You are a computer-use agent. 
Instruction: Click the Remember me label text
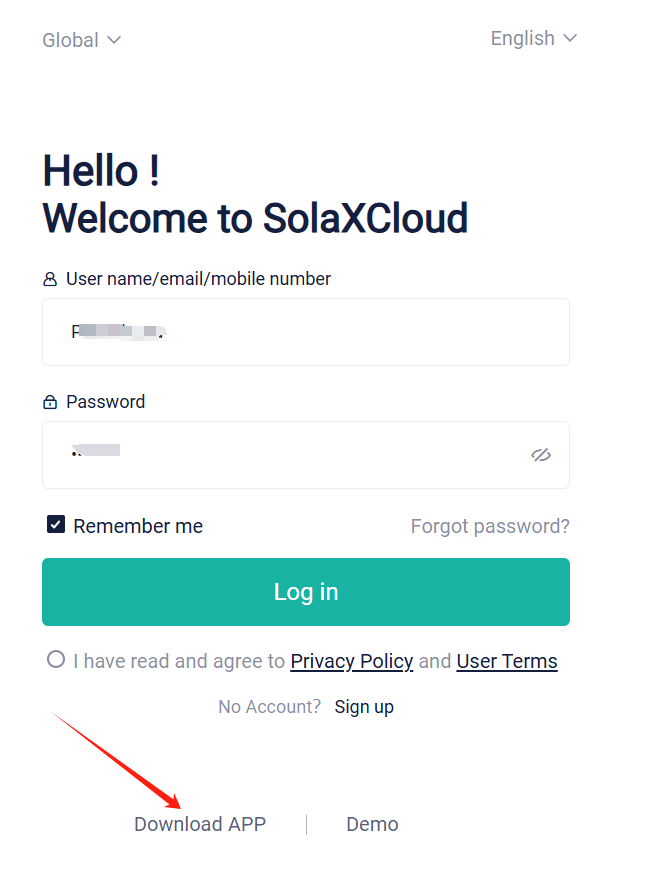(138, 526)
